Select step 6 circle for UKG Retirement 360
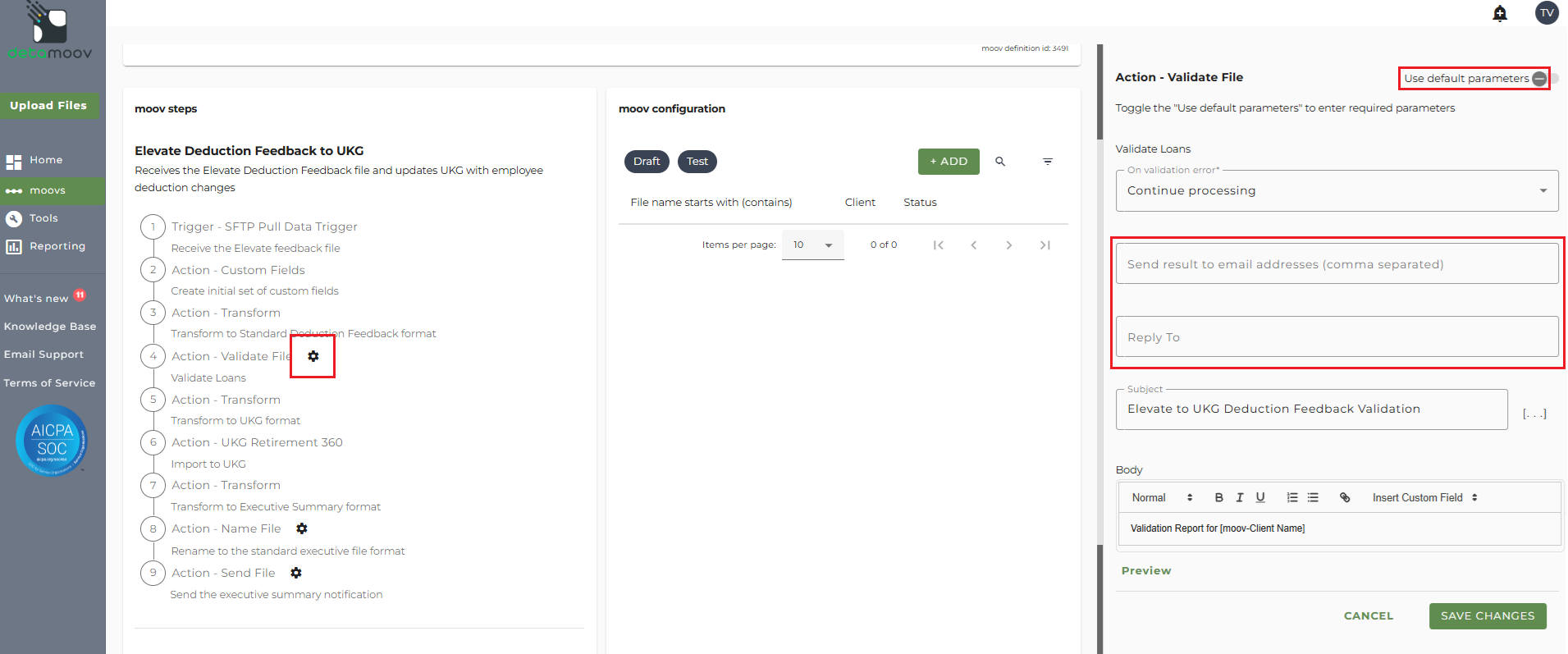 point(153,442)
